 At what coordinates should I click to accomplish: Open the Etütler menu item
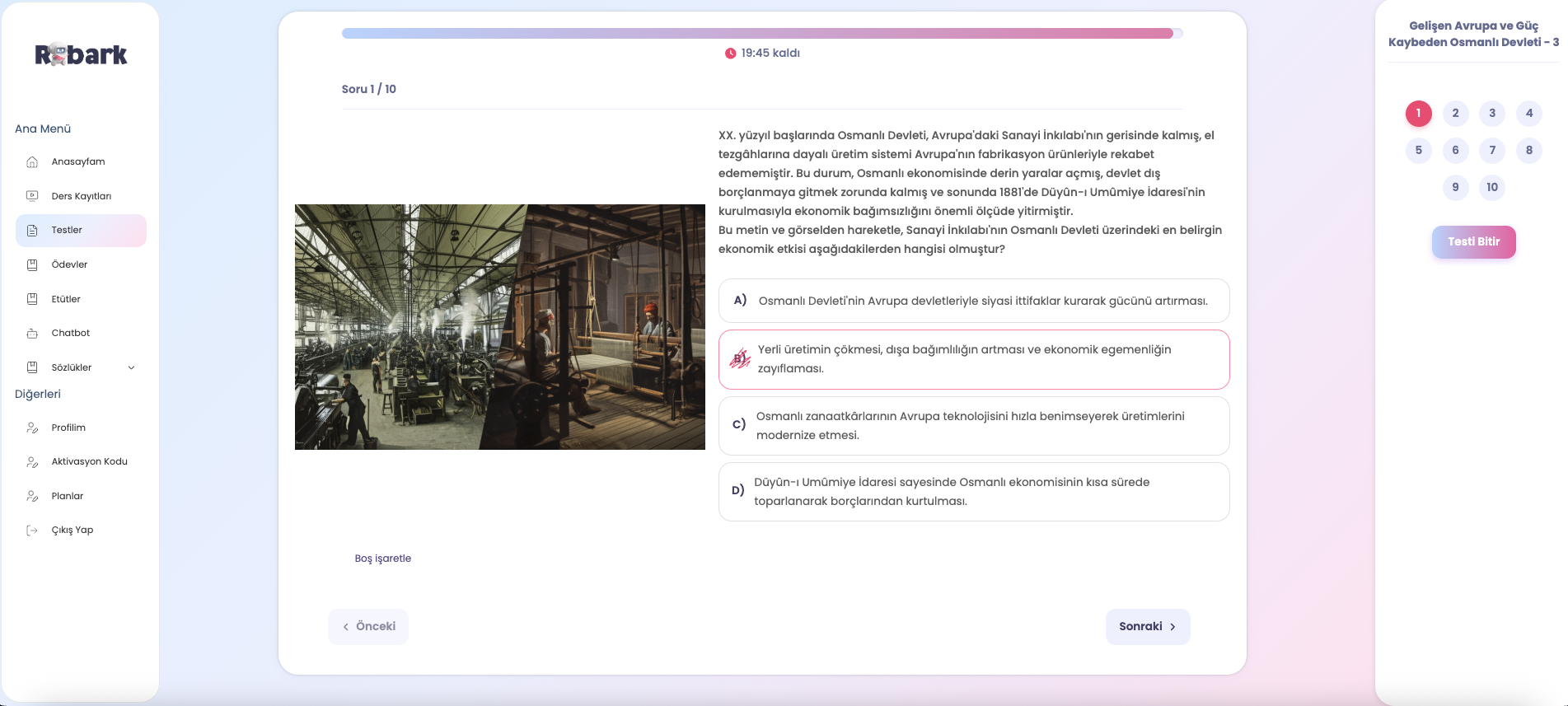tap(81, 299)
